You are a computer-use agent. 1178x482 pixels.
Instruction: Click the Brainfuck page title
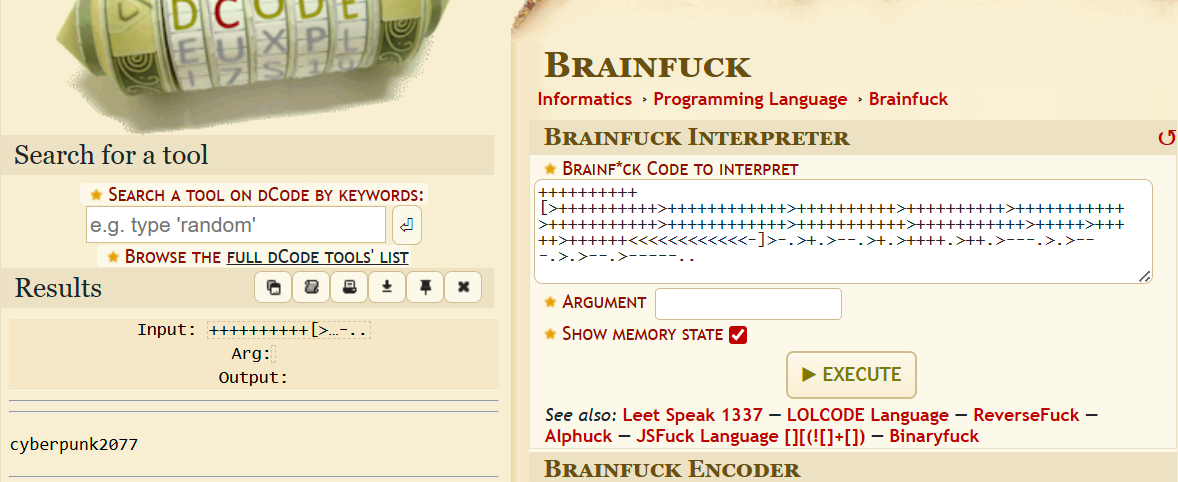[x=648, y=65]
